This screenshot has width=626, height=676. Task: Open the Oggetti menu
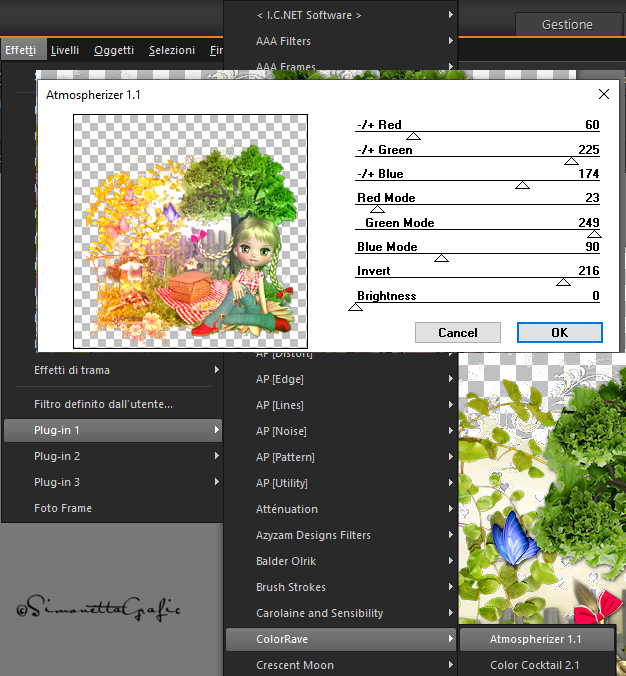[114, 50]
